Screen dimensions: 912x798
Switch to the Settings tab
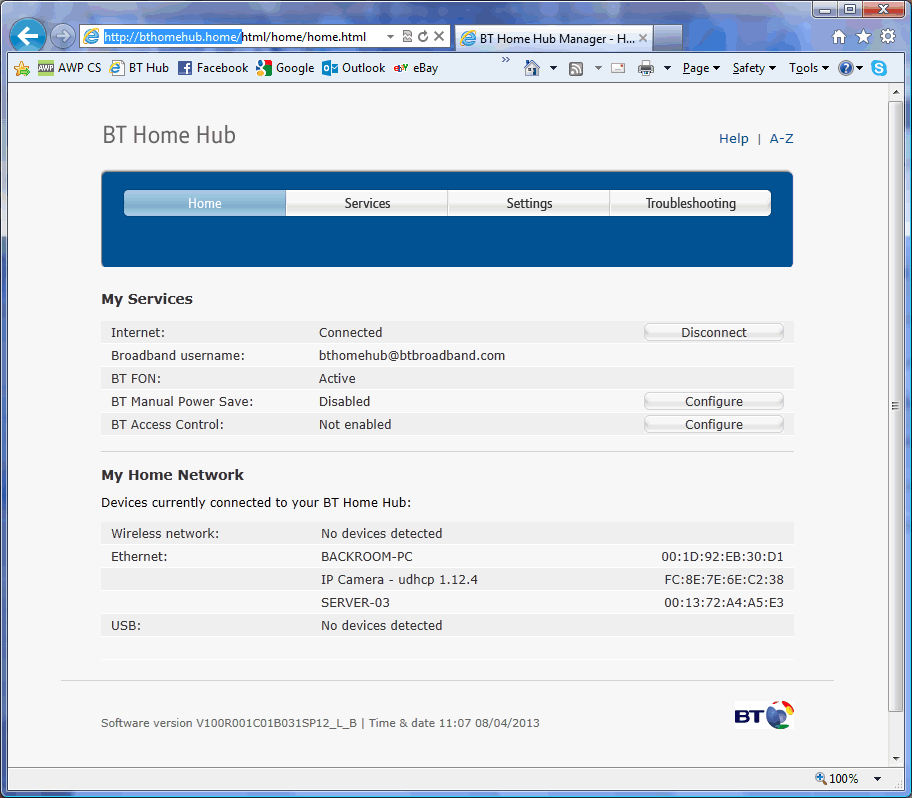pyautogui.click(x=529, y=203)
